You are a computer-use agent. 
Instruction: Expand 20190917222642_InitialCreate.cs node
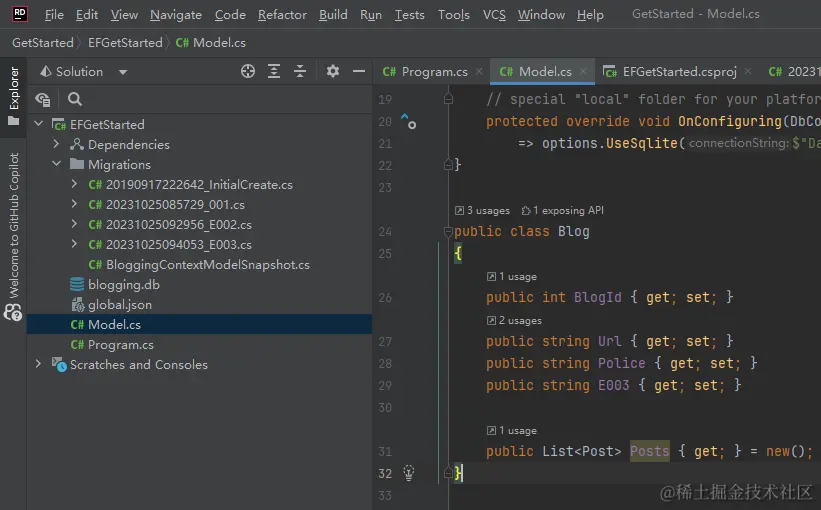click(x=74, y=184)
